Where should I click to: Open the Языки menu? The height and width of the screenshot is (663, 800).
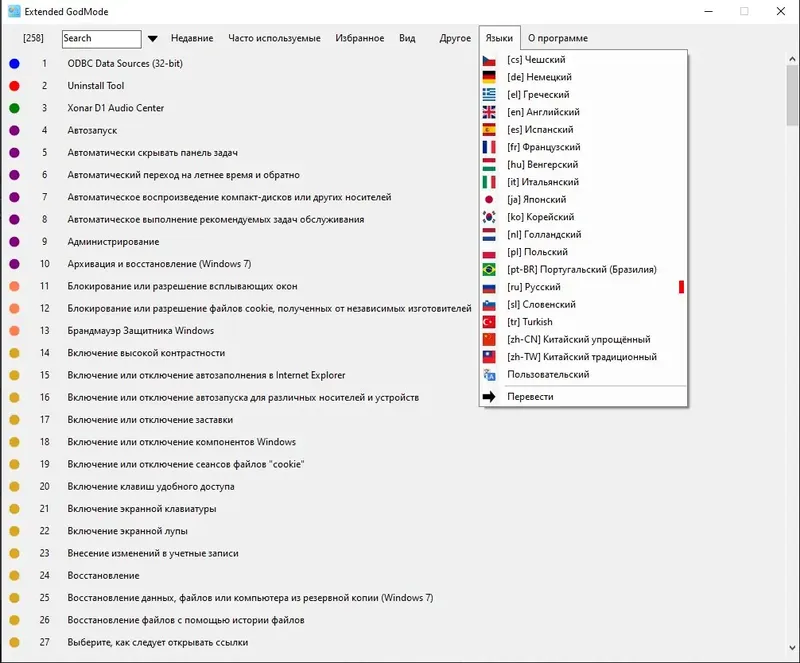[x=500, y=36]
